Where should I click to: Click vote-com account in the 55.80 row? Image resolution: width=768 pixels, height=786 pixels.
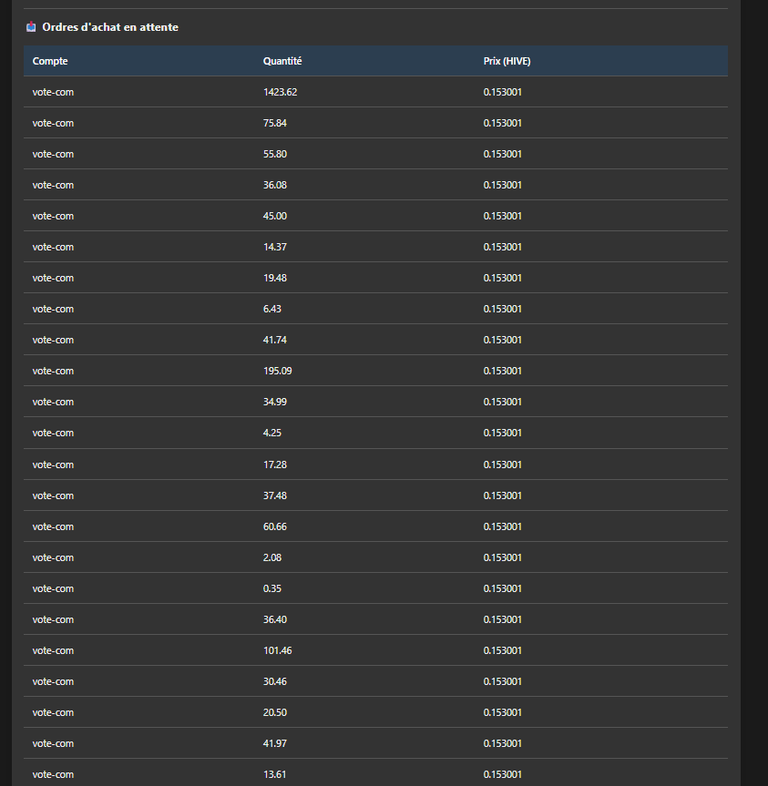tap(53, 154)
